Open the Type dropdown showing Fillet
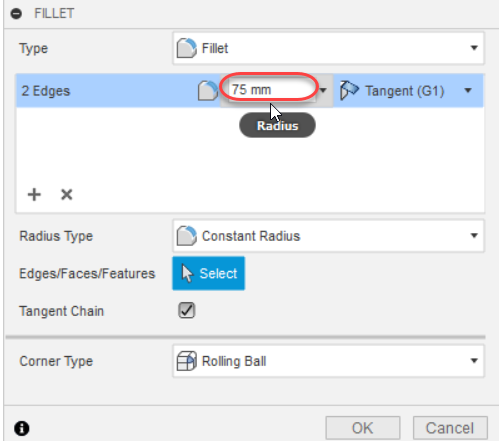 point(328,48)
